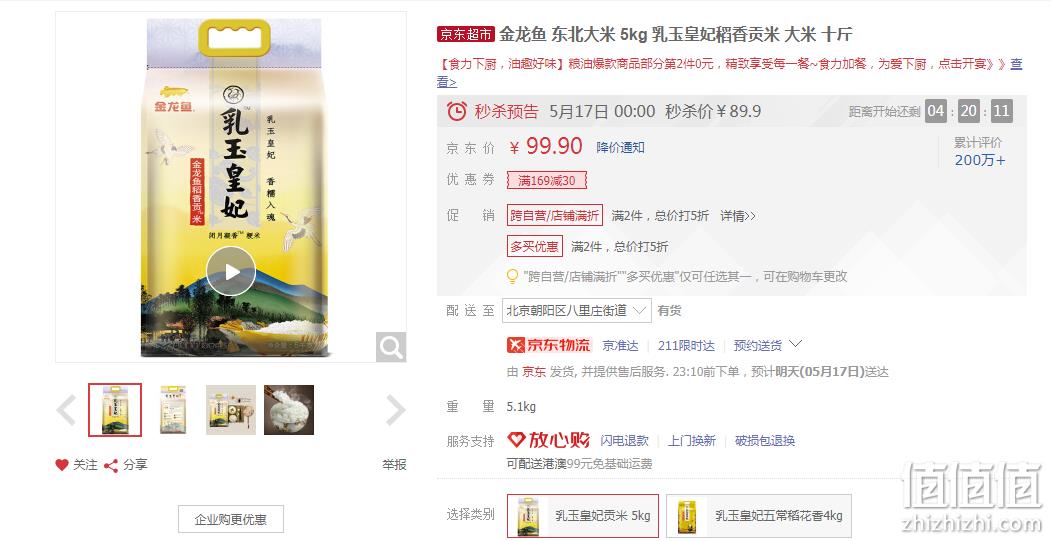Click the 降价通知 link
1051x541 pixels.
[x=620, y=147]
